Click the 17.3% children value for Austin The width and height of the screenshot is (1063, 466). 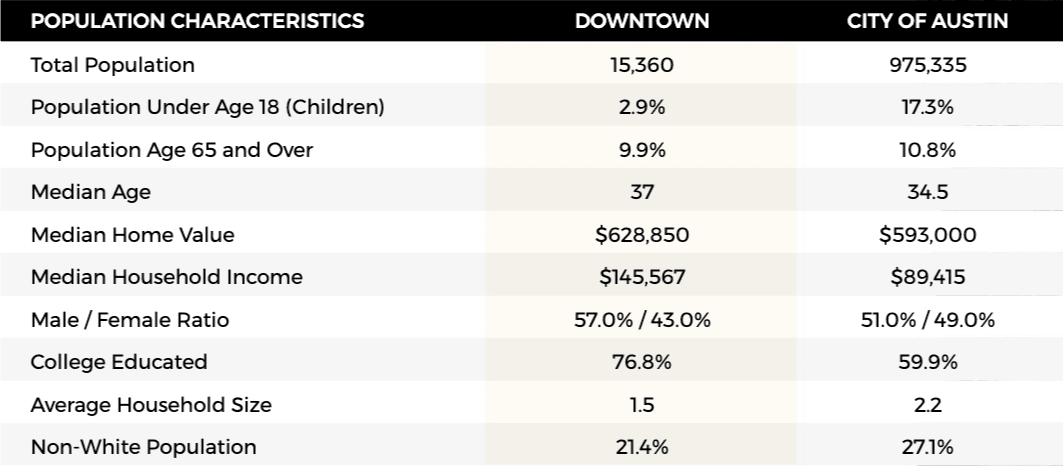tap(929, 107)
